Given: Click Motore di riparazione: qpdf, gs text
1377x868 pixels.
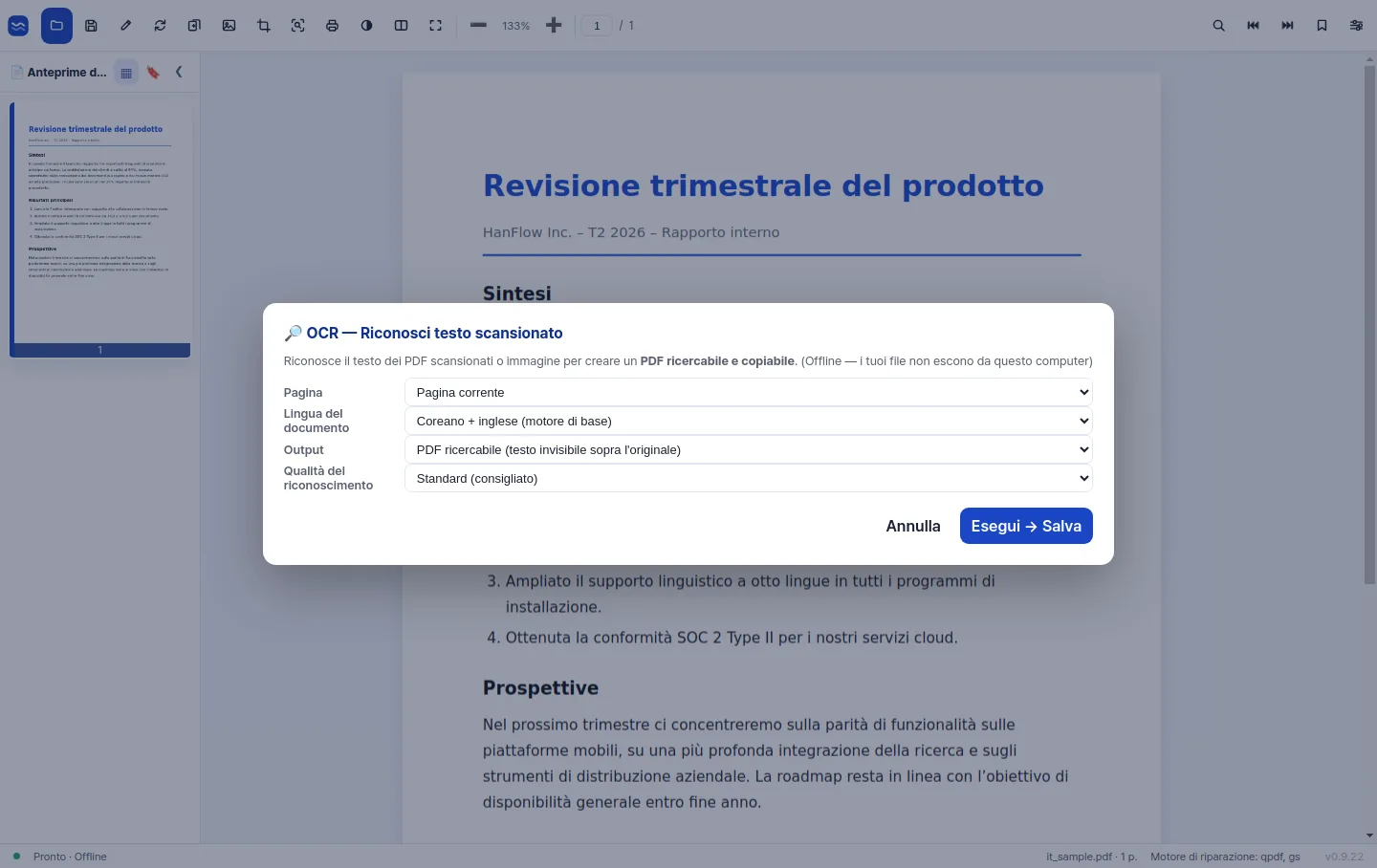Looking at the screenshot, I should [x=1225, y=857].
